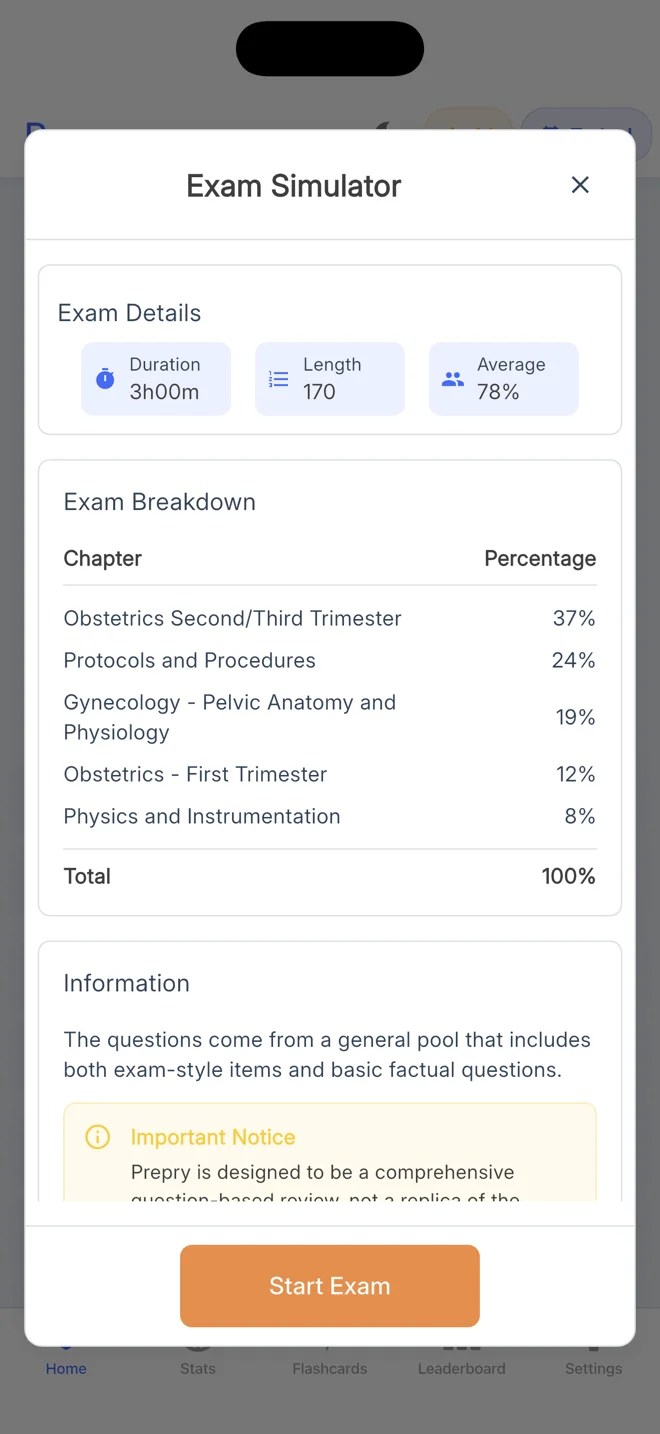Click the Duration 3h00m detail card
The height and width of the screenshot is (1434, 660).
[x=156, y=378]
